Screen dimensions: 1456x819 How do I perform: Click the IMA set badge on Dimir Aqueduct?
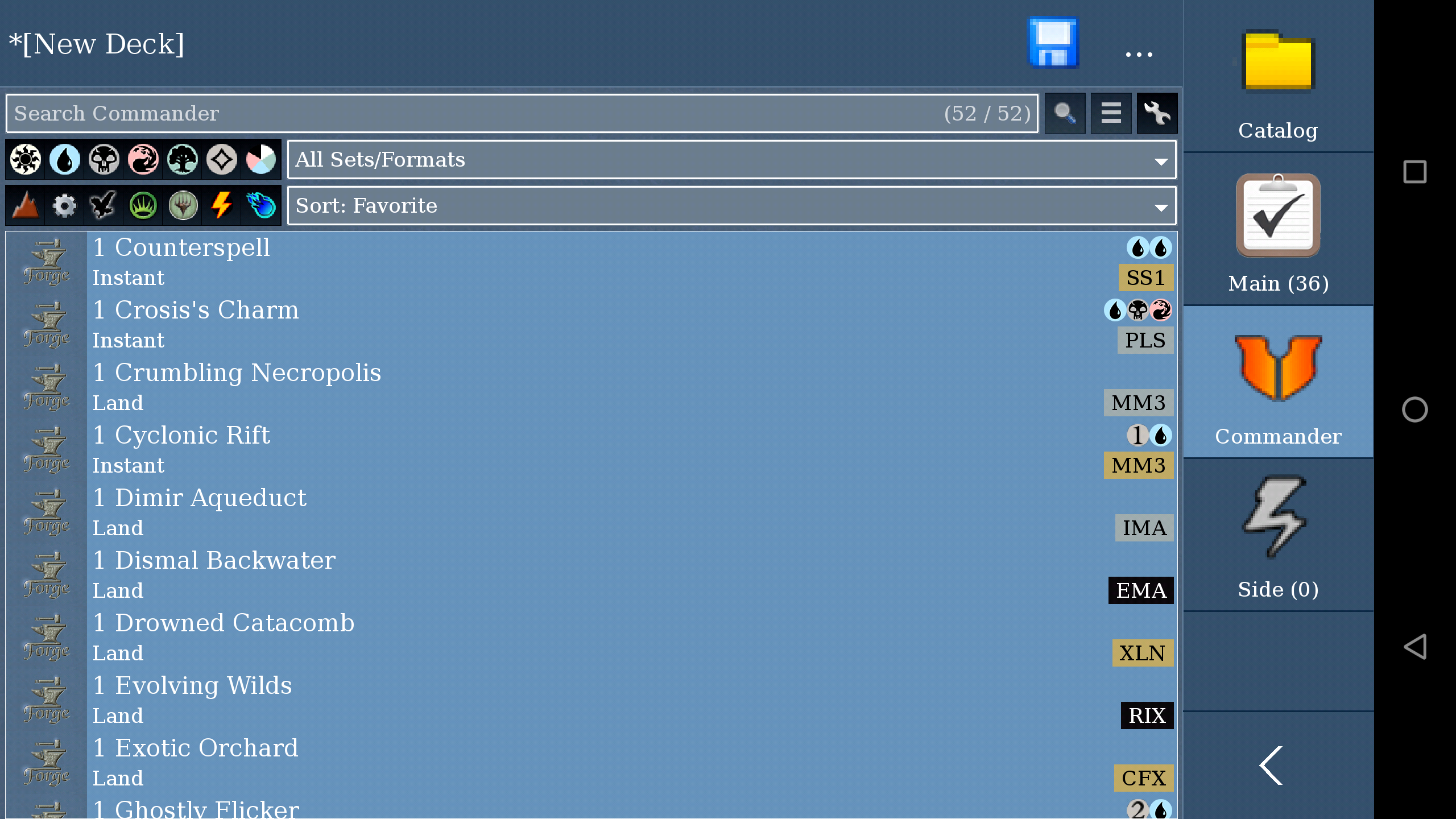tap(1144, 528)
